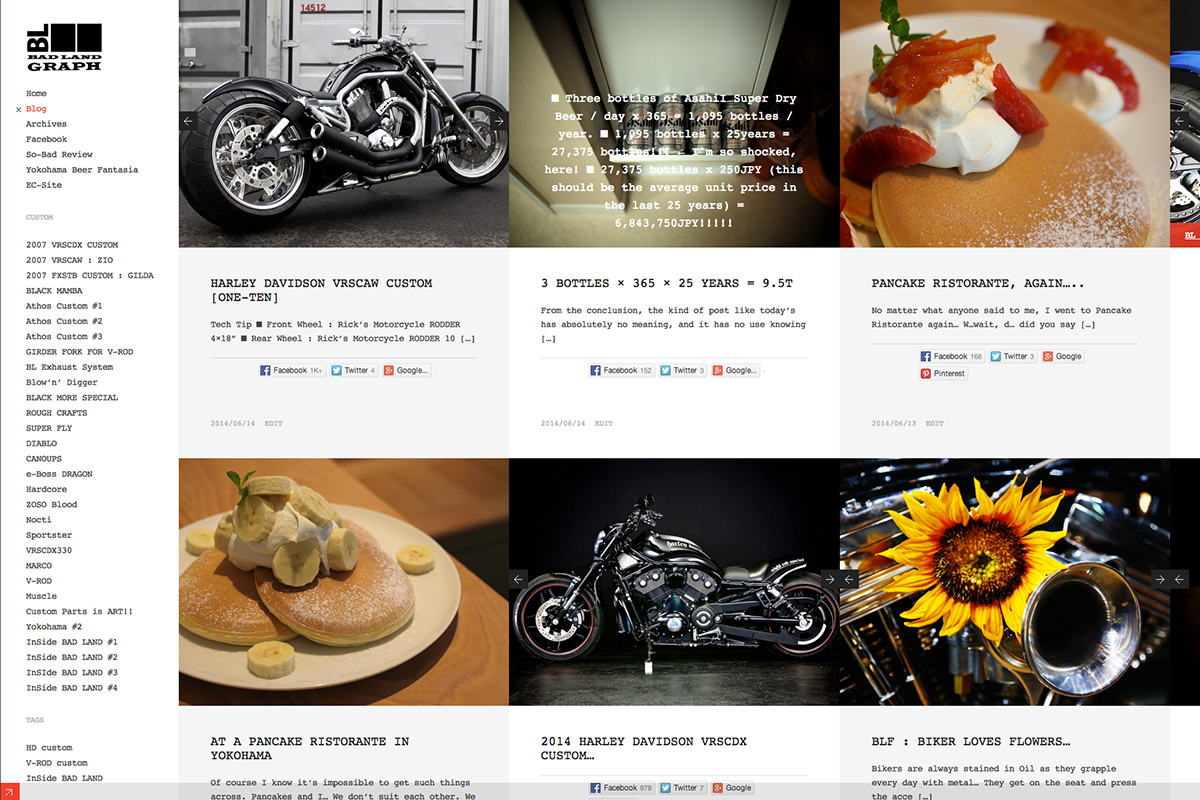The width and height of the screenshot is (1200, 800).
Task: Open Yokohama Beer Fantasia page
Action: [x=82, y=170]
